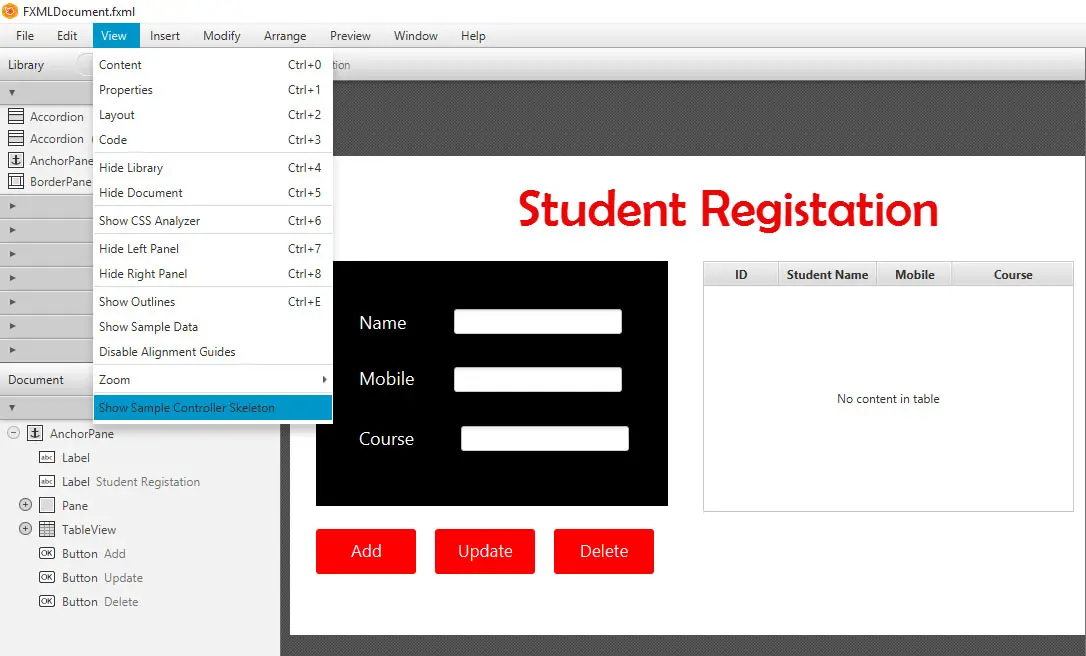
Task: Select the OK icon beside Button Add
Action: [x=47, y=553]
